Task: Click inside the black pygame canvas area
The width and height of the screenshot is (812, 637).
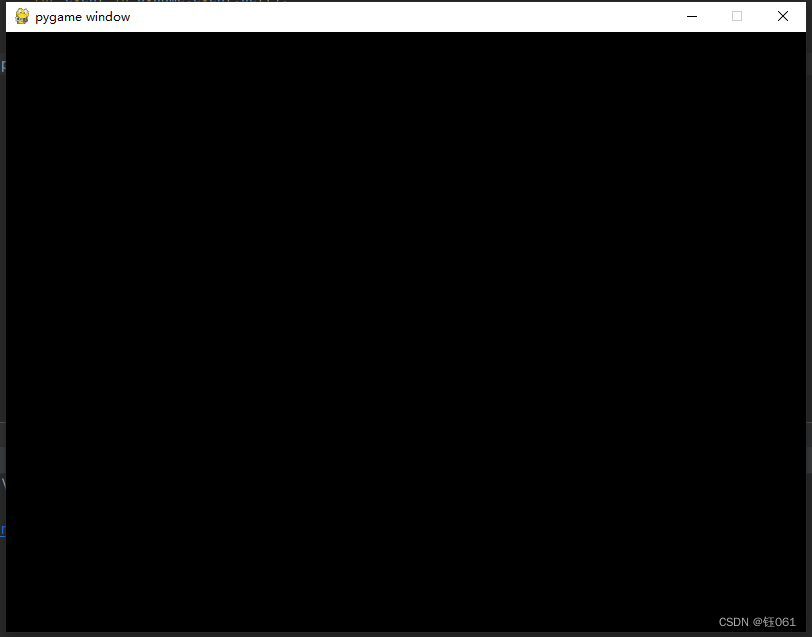Action: 405,331
